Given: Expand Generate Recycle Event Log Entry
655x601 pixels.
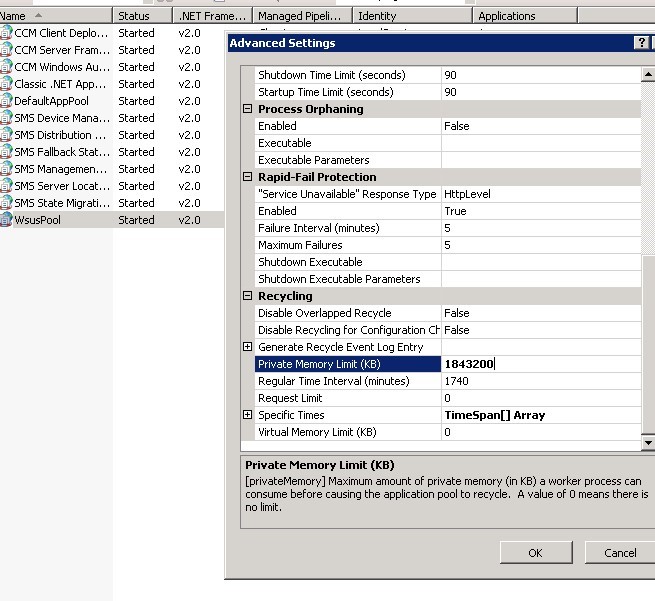Looking at the screenshot, I should point(247,347).
